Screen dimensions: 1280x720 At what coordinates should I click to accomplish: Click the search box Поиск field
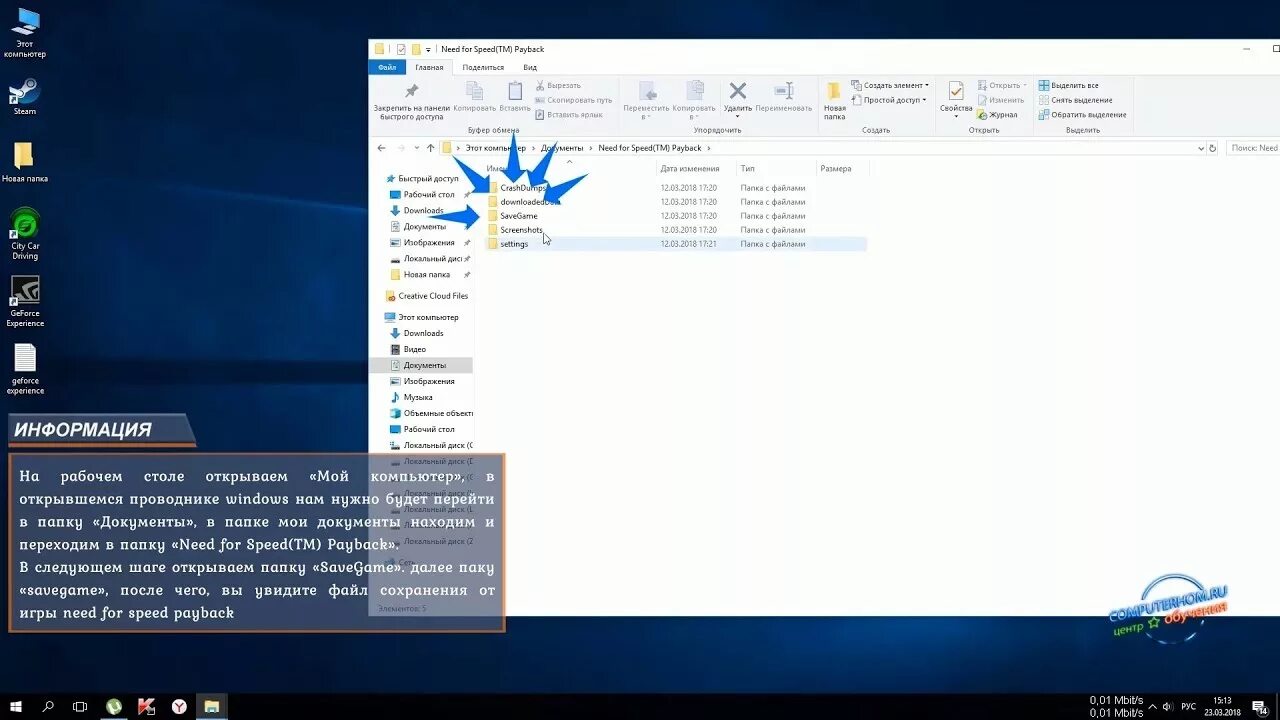[1252, 148]
